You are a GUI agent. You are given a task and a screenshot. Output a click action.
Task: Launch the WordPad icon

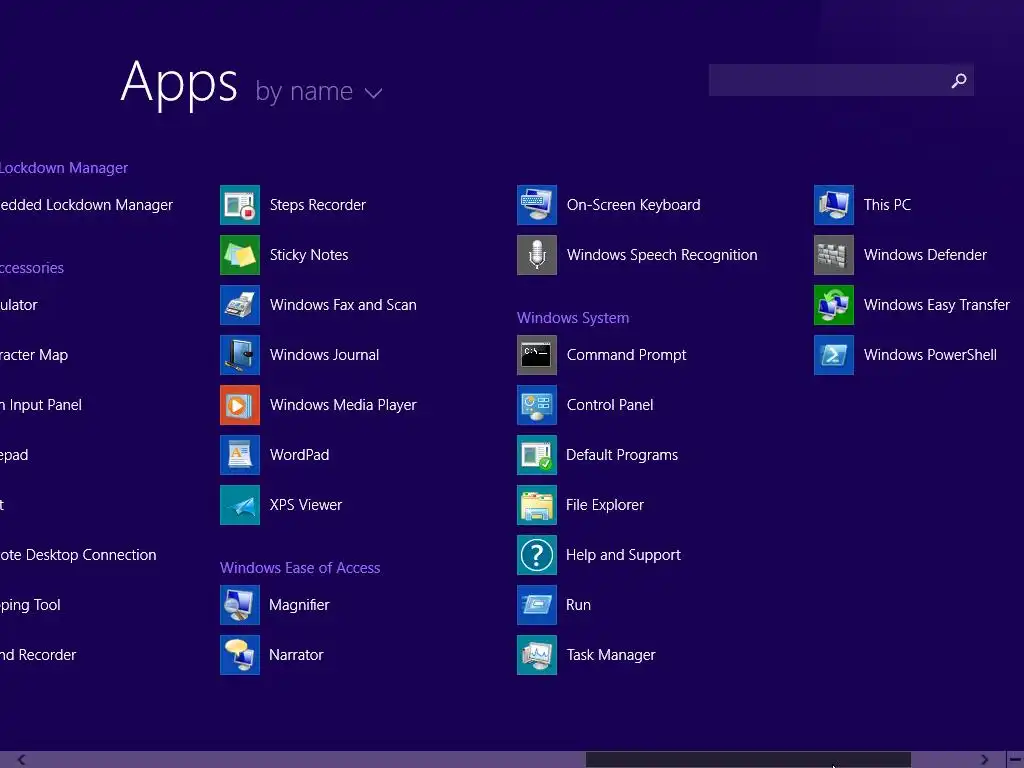tap(240, 455)
